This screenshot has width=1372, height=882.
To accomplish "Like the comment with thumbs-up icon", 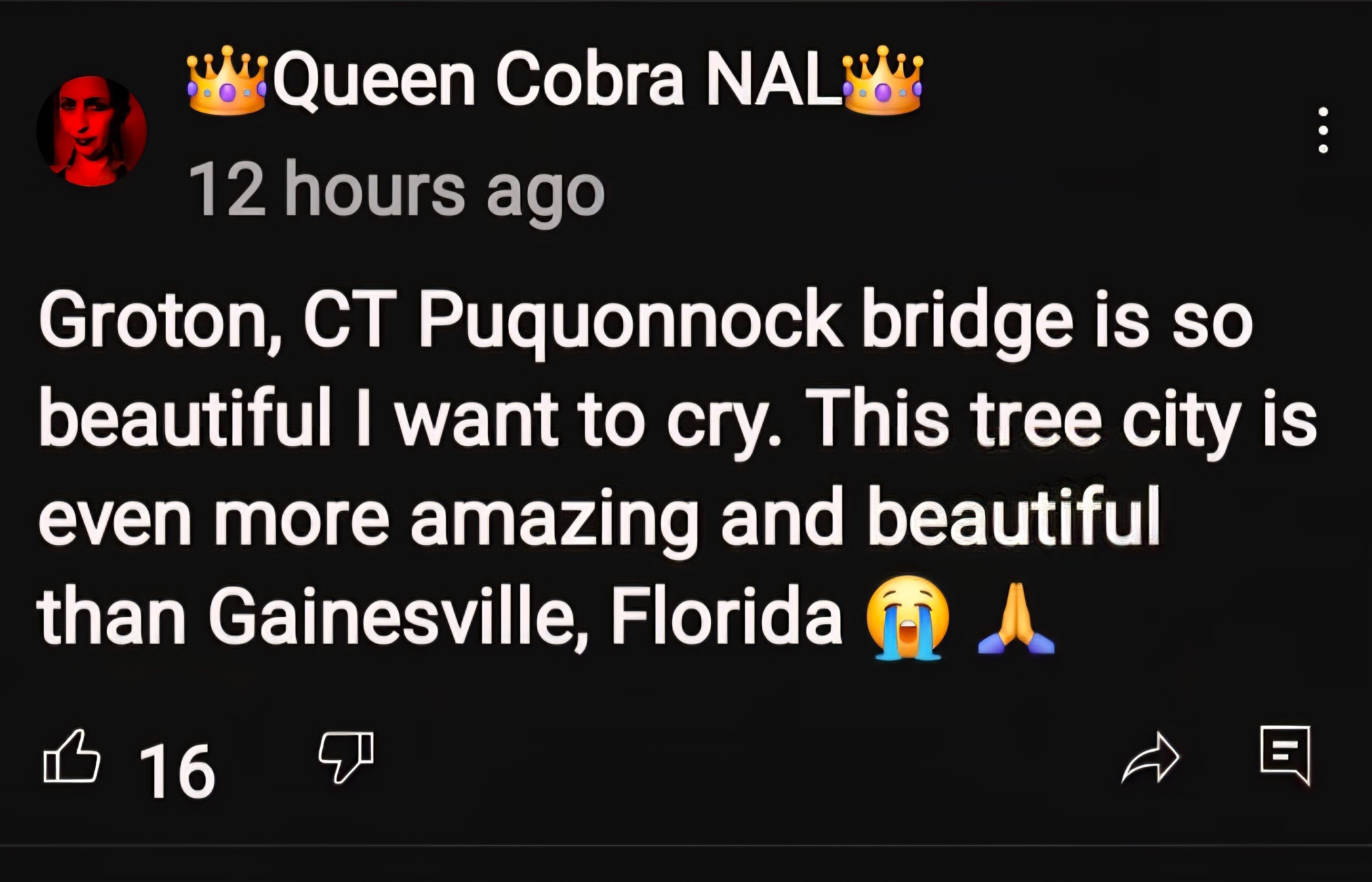I will click(x=72, y=756).
